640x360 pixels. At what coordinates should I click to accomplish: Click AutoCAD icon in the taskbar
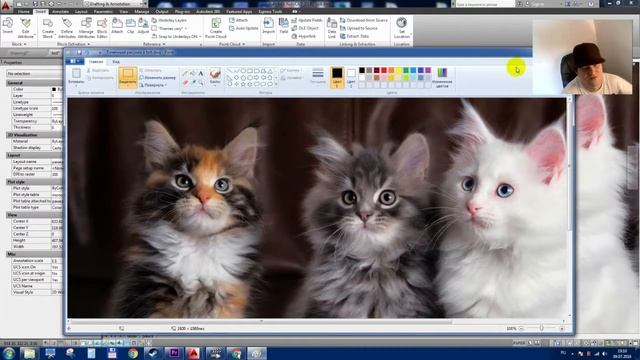194,353
